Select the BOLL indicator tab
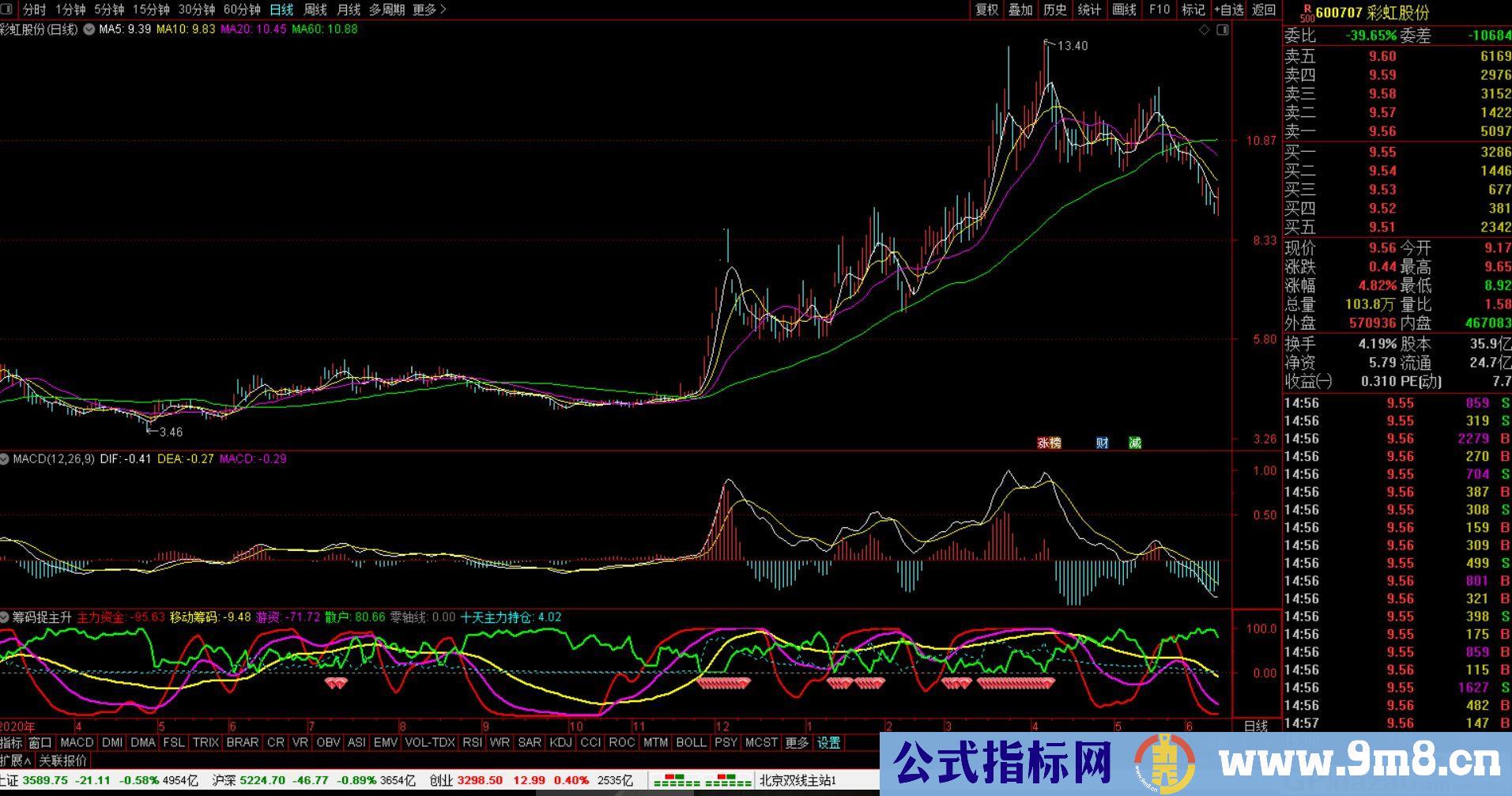 tap(692, 743)
